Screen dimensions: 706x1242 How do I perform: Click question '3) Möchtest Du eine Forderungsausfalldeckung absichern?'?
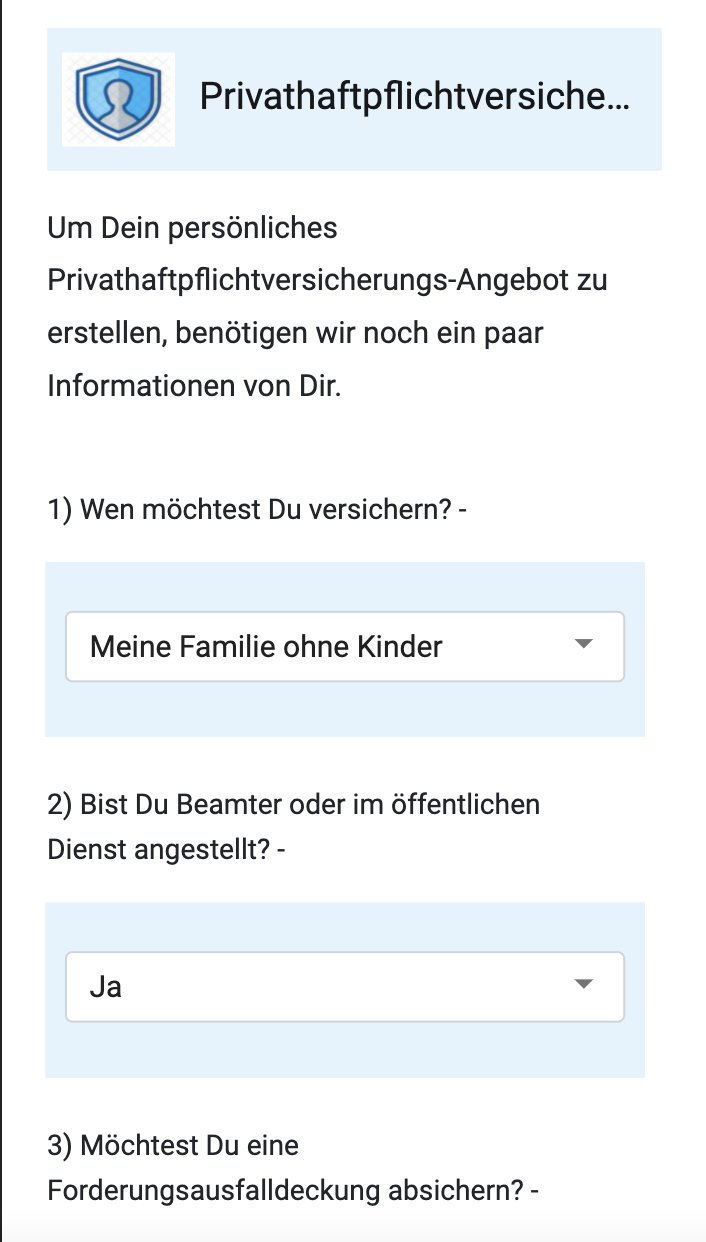pyautogui.click(x=293, y=1168)
